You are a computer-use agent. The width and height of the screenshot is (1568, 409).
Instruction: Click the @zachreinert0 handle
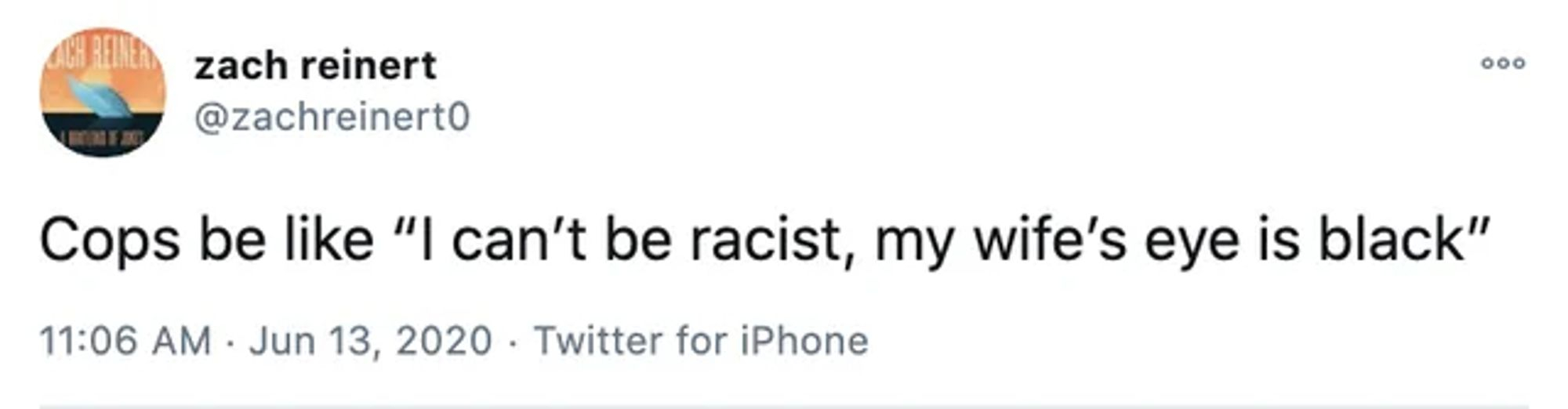click(332, 118)
